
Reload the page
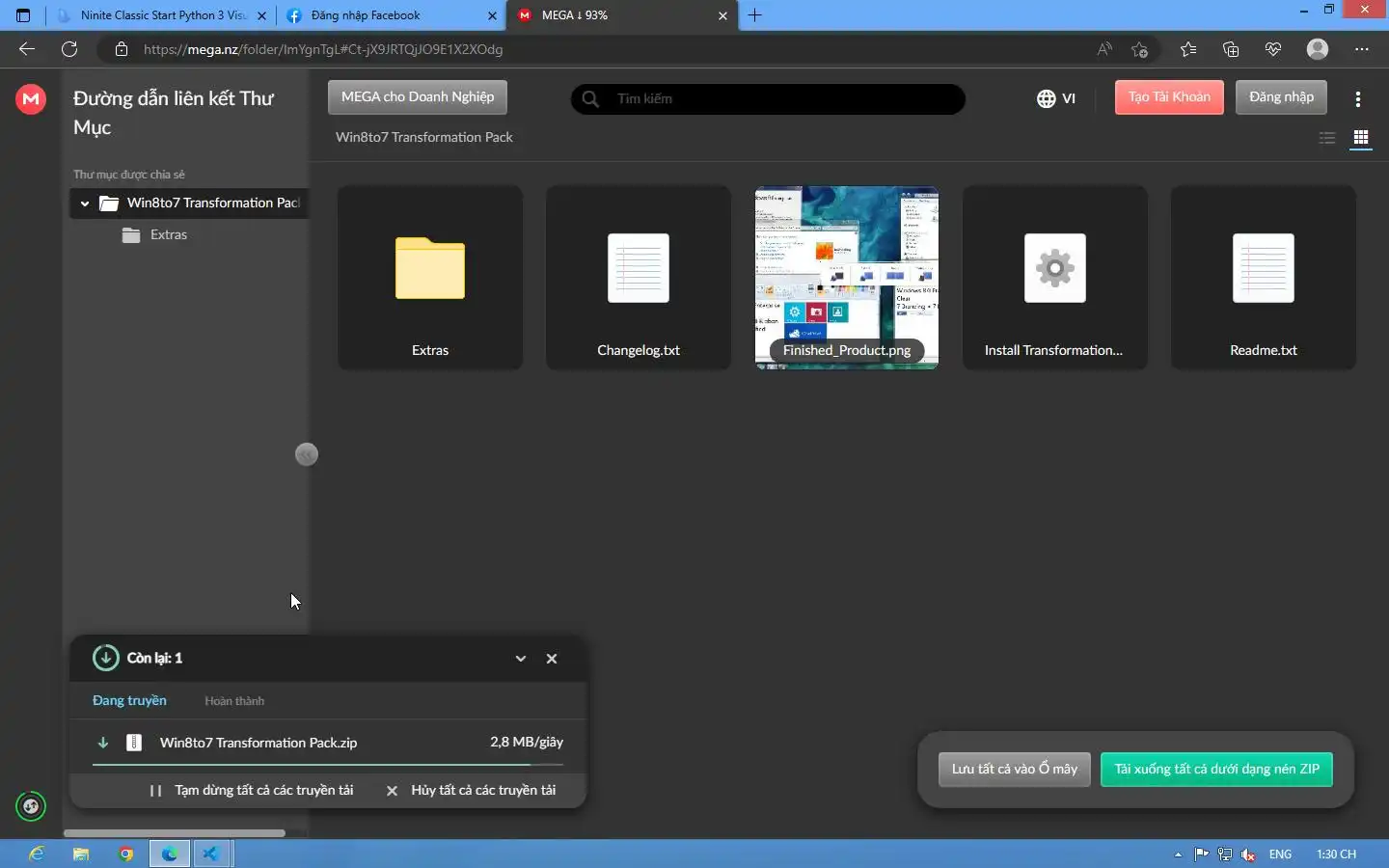69,49
